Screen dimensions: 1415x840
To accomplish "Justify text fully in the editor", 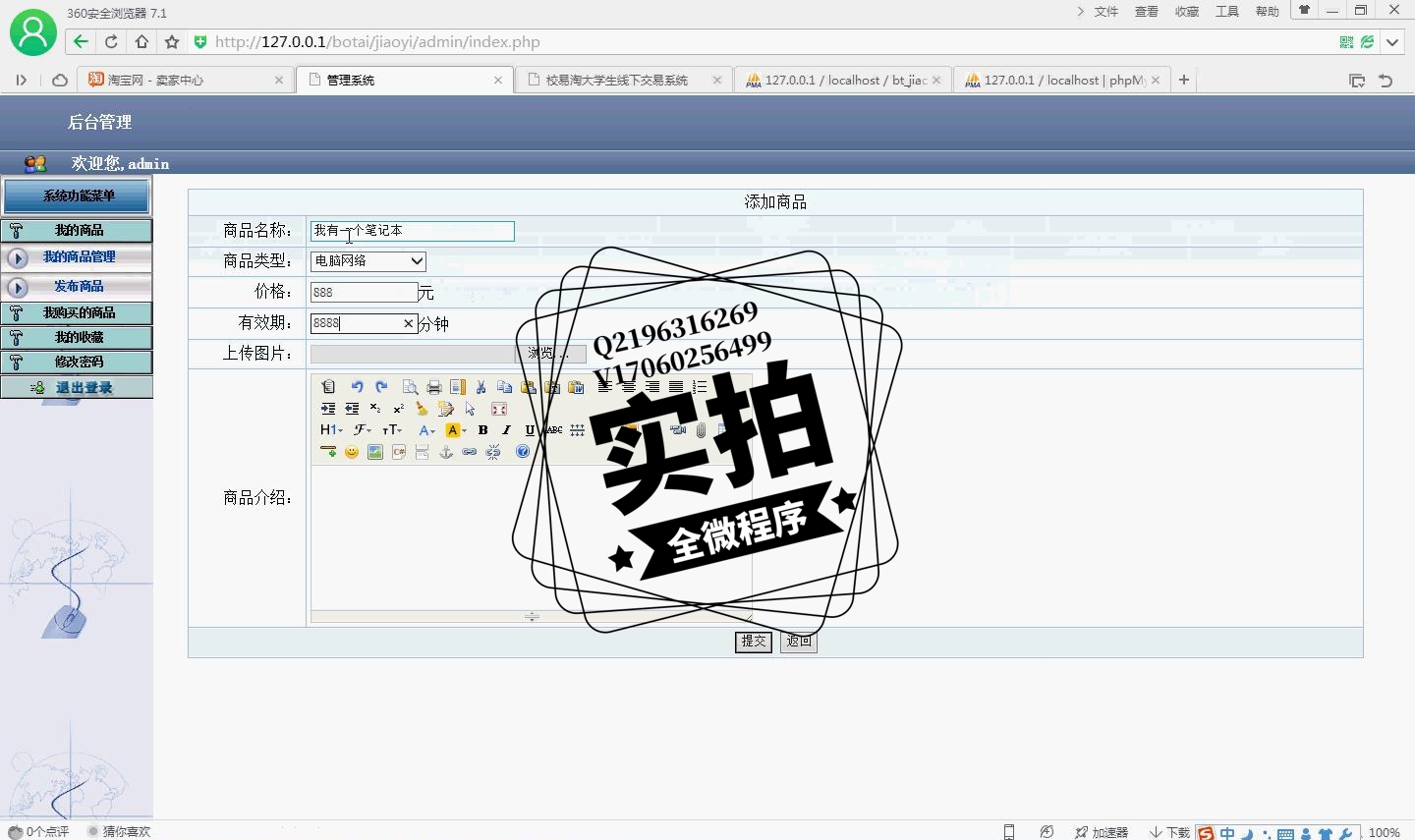I will pyautogui.click(x=676, y=387).
